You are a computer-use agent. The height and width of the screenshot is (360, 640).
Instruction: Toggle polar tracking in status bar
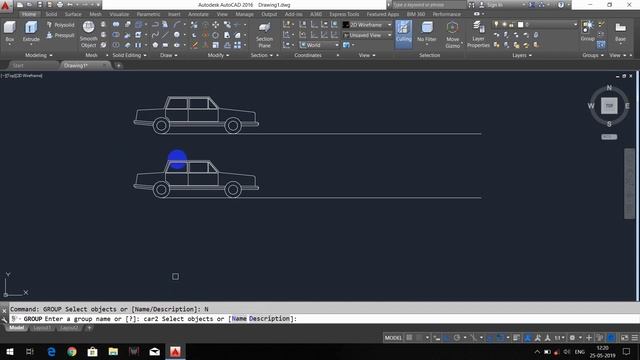pos(457,338)
